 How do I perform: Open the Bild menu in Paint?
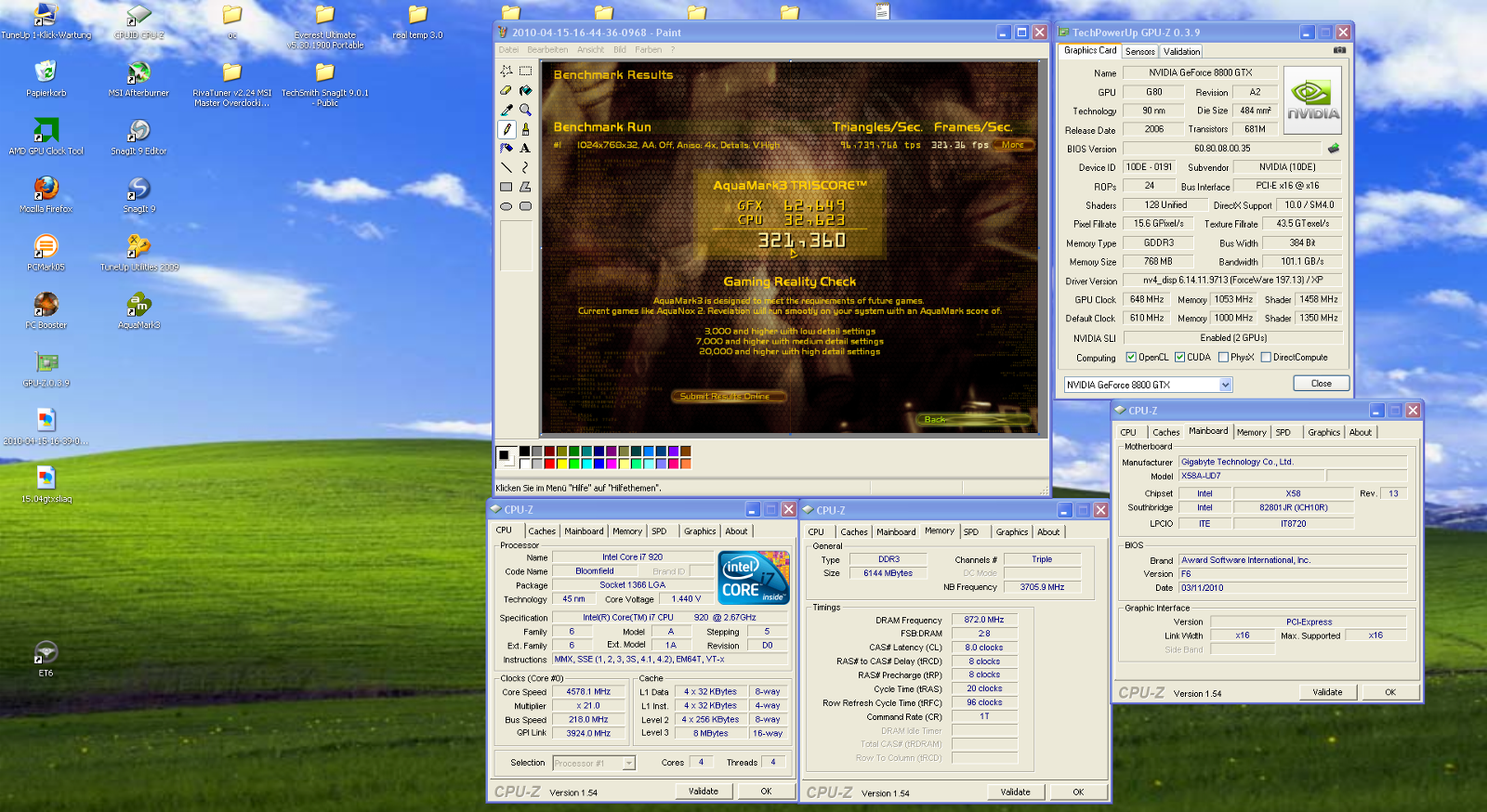(x=619, y=49)
